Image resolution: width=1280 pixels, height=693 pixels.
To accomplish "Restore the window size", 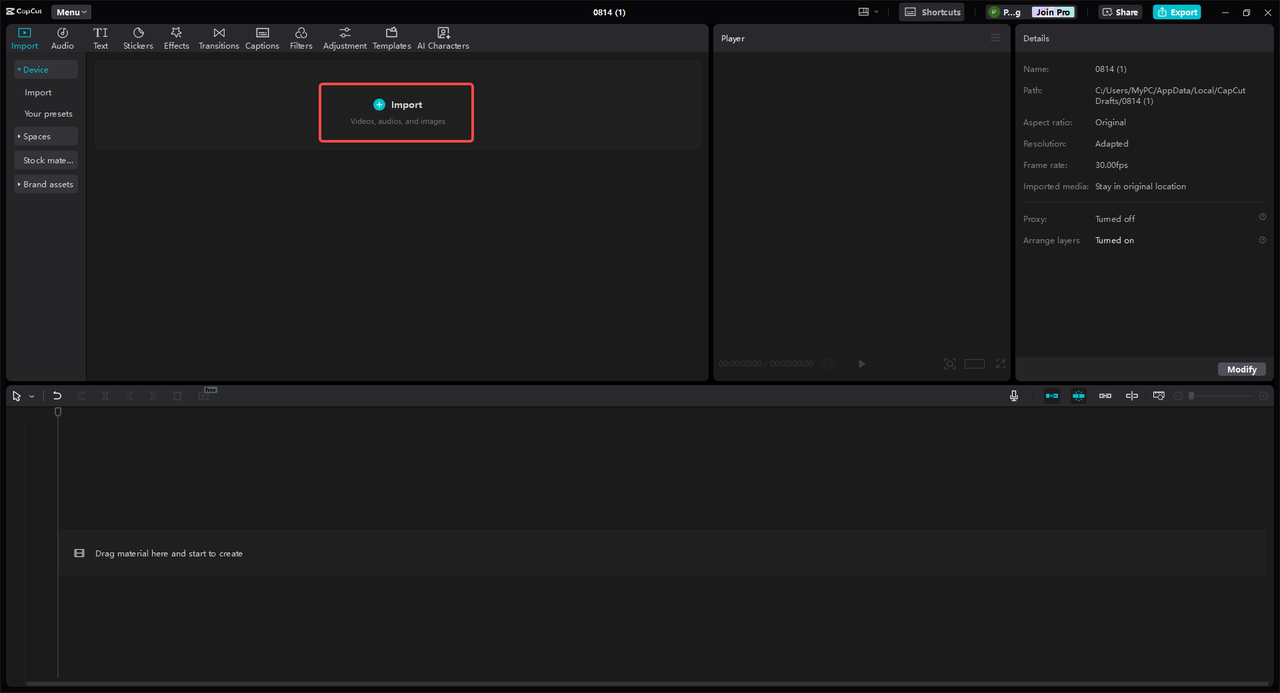I will click(1246, 12).
